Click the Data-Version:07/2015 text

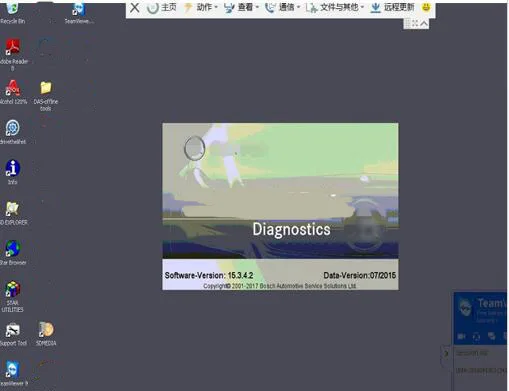pyautogui.click(x=360, y=275)
